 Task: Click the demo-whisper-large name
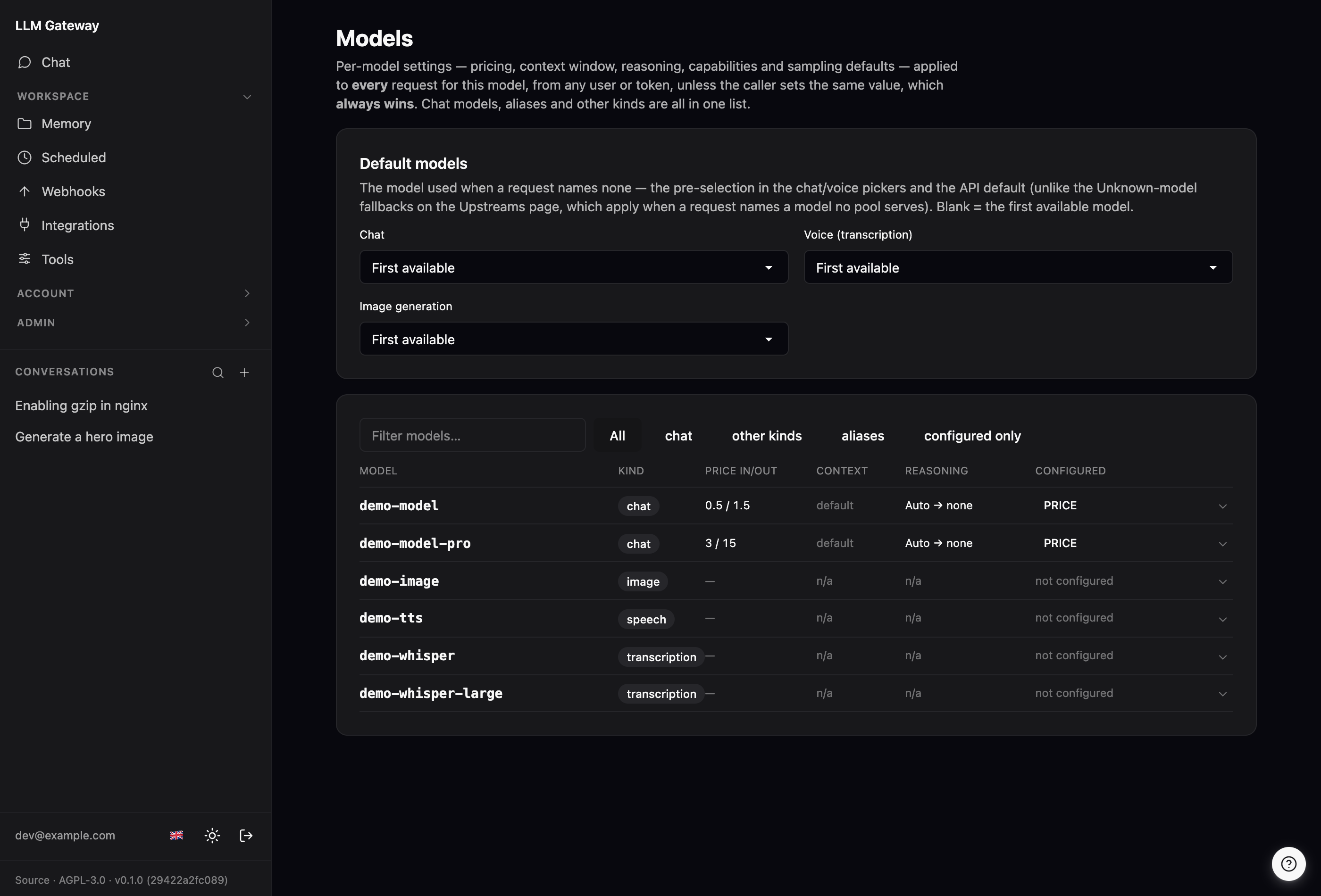click(431, 693)
